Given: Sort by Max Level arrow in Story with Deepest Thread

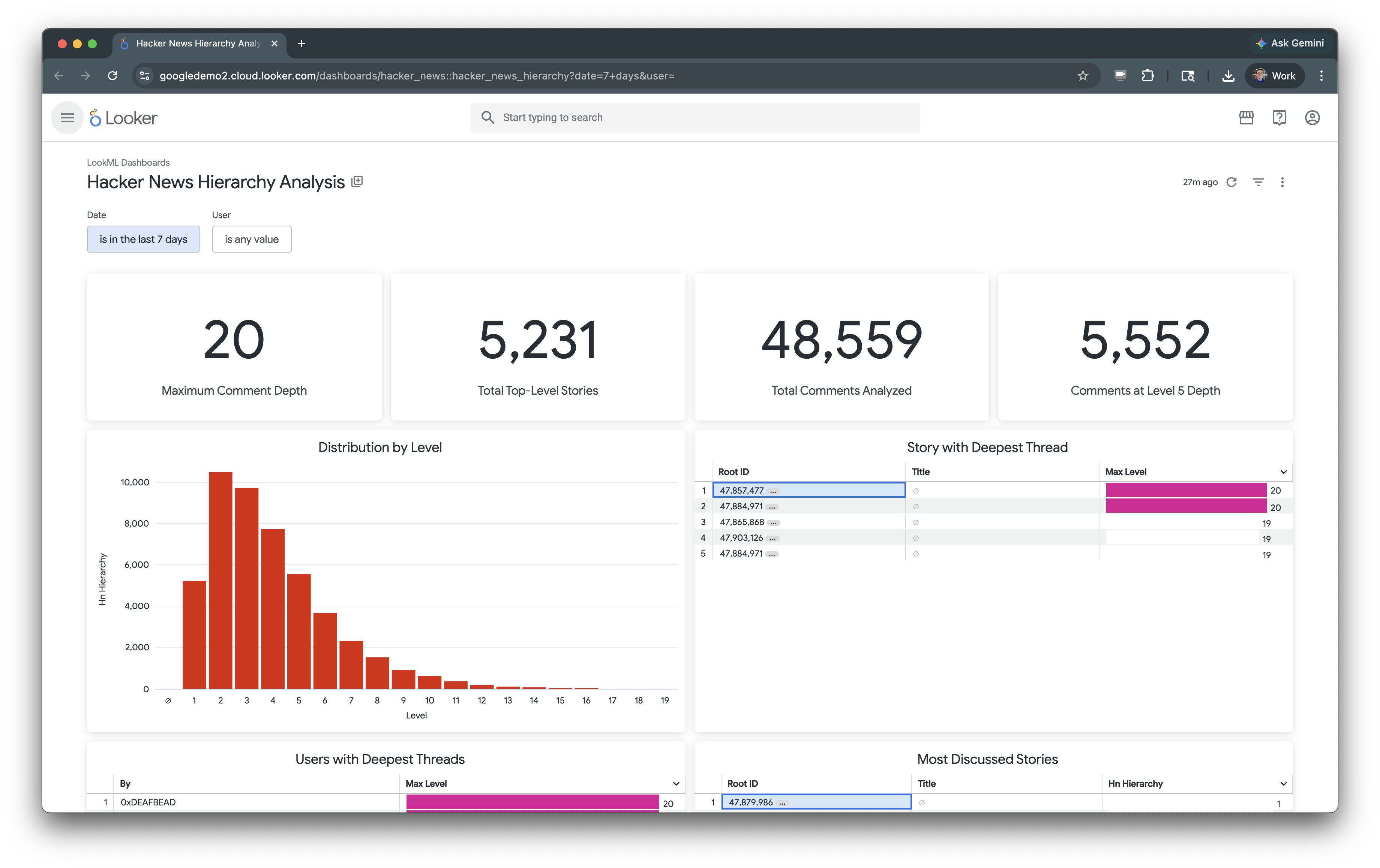Looking at the screenshot, I should tap(1283, 471).
